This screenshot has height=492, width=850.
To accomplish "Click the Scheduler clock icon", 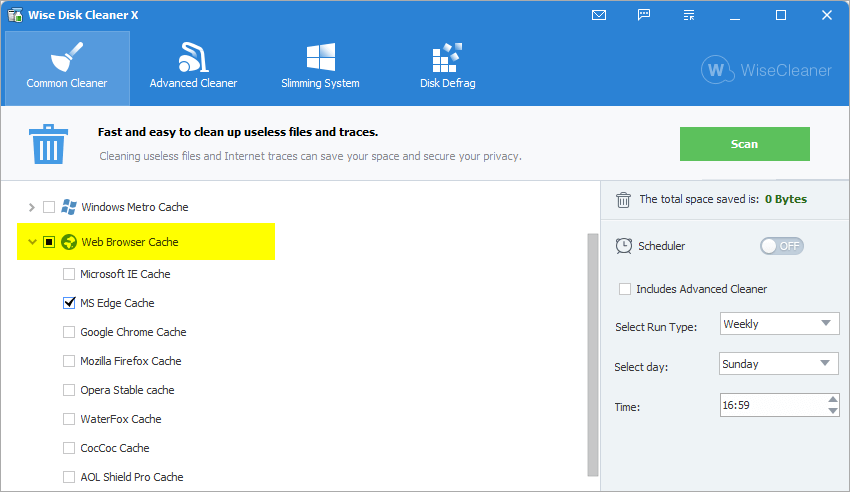I will (624, 246).
